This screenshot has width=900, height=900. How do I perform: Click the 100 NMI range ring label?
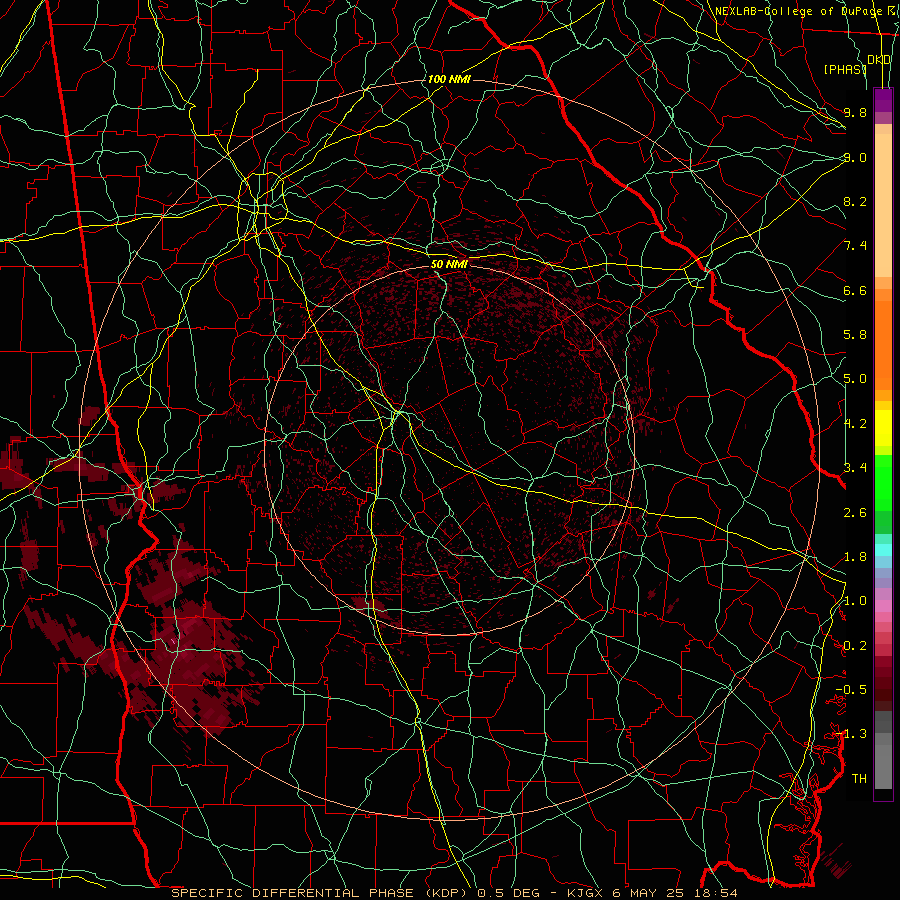(x=449, y=79)
